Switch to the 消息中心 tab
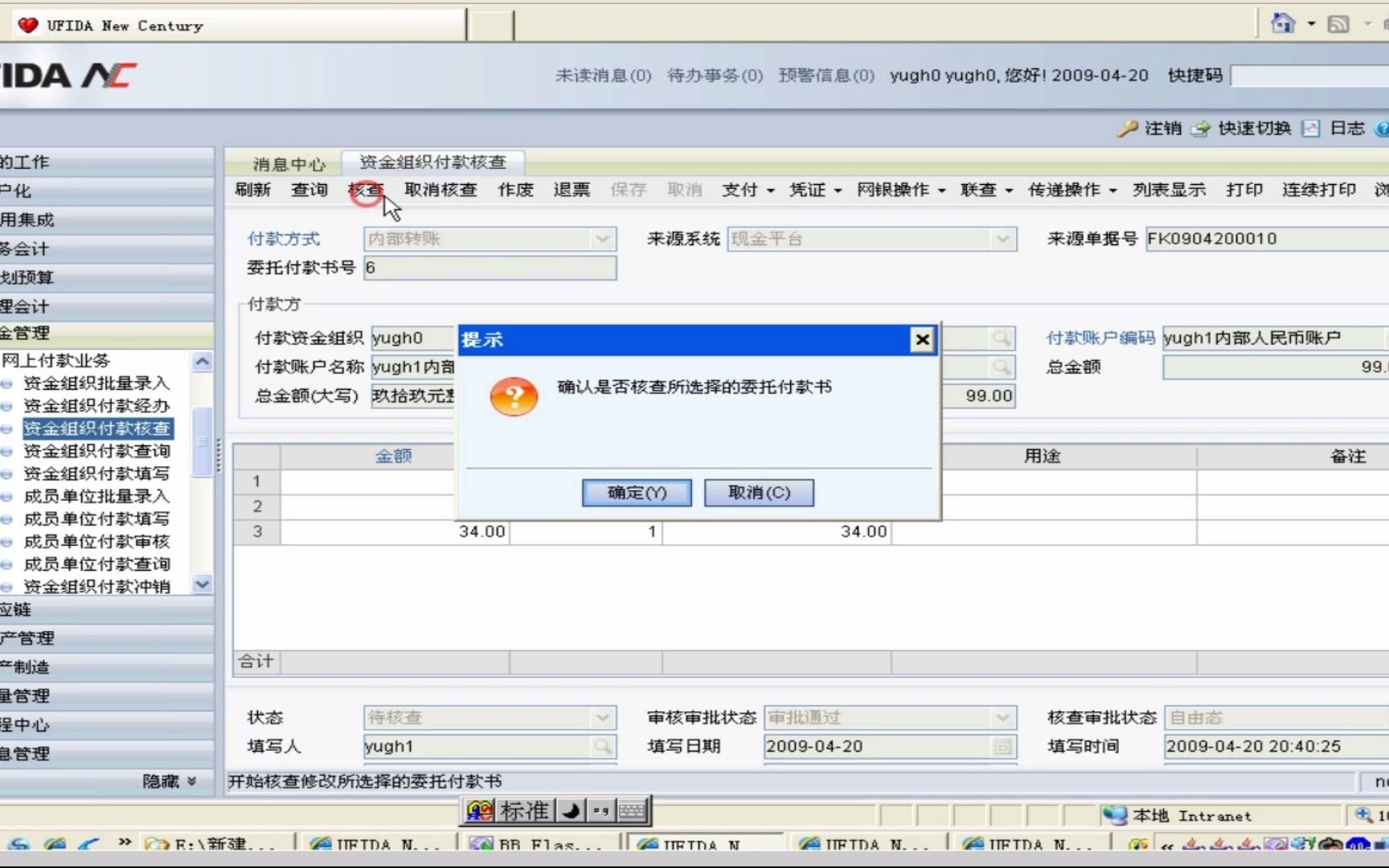The width and height of the screenshot is (1389, 868). [x=289, y=164]
